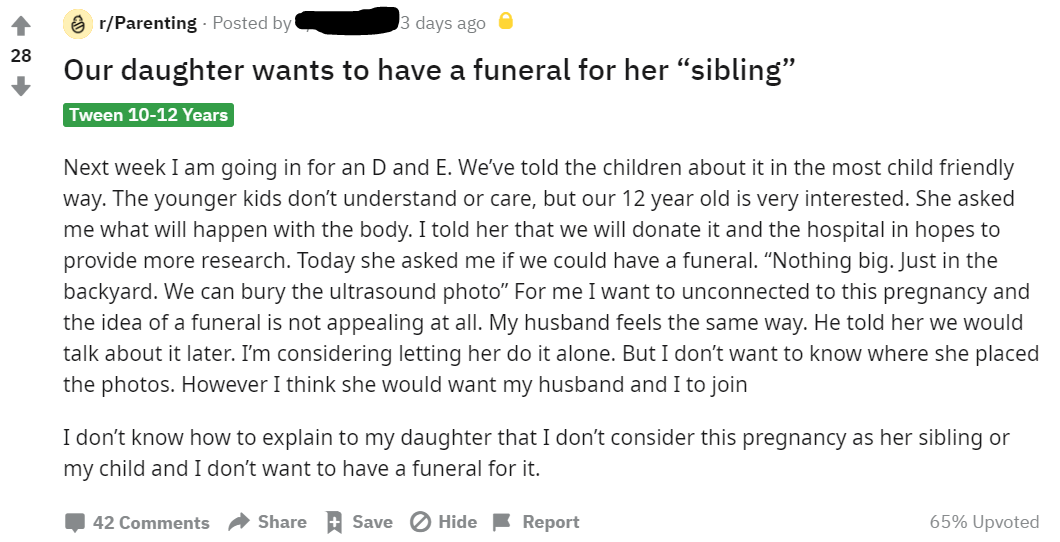Open the r/Parenting subreddit link
Image resolution: width=1060 pixels, height=542 pixels.
click(147, 23)
